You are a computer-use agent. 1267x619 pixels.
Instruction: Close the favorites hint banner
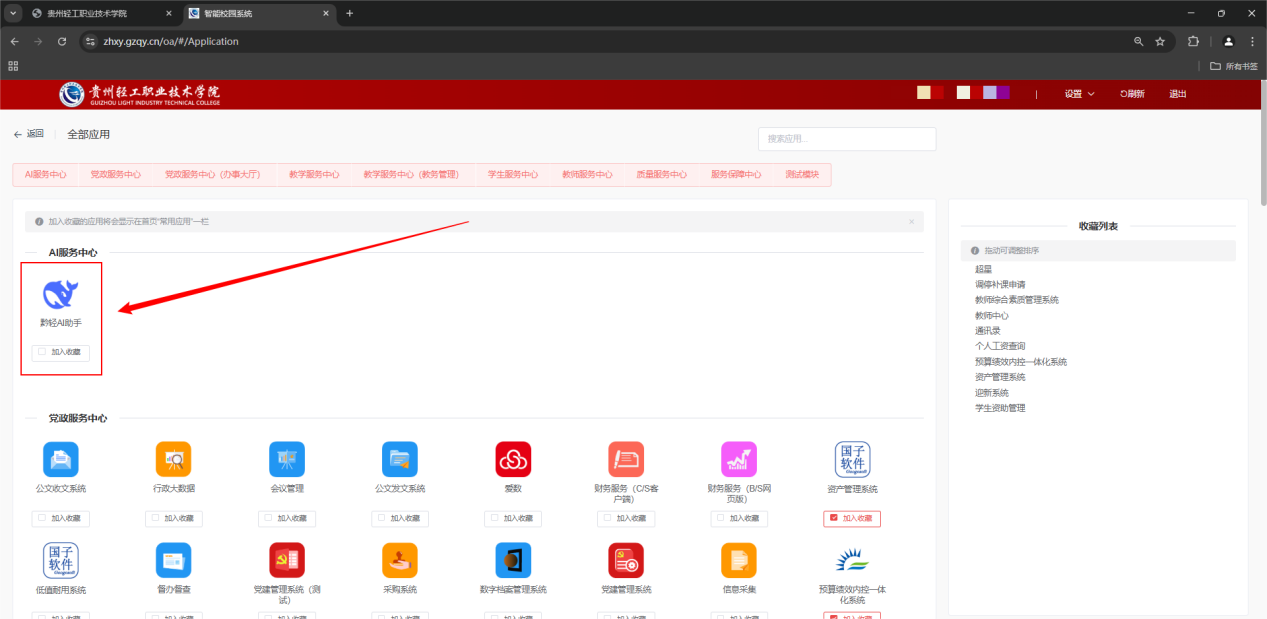tap(911, 221)
